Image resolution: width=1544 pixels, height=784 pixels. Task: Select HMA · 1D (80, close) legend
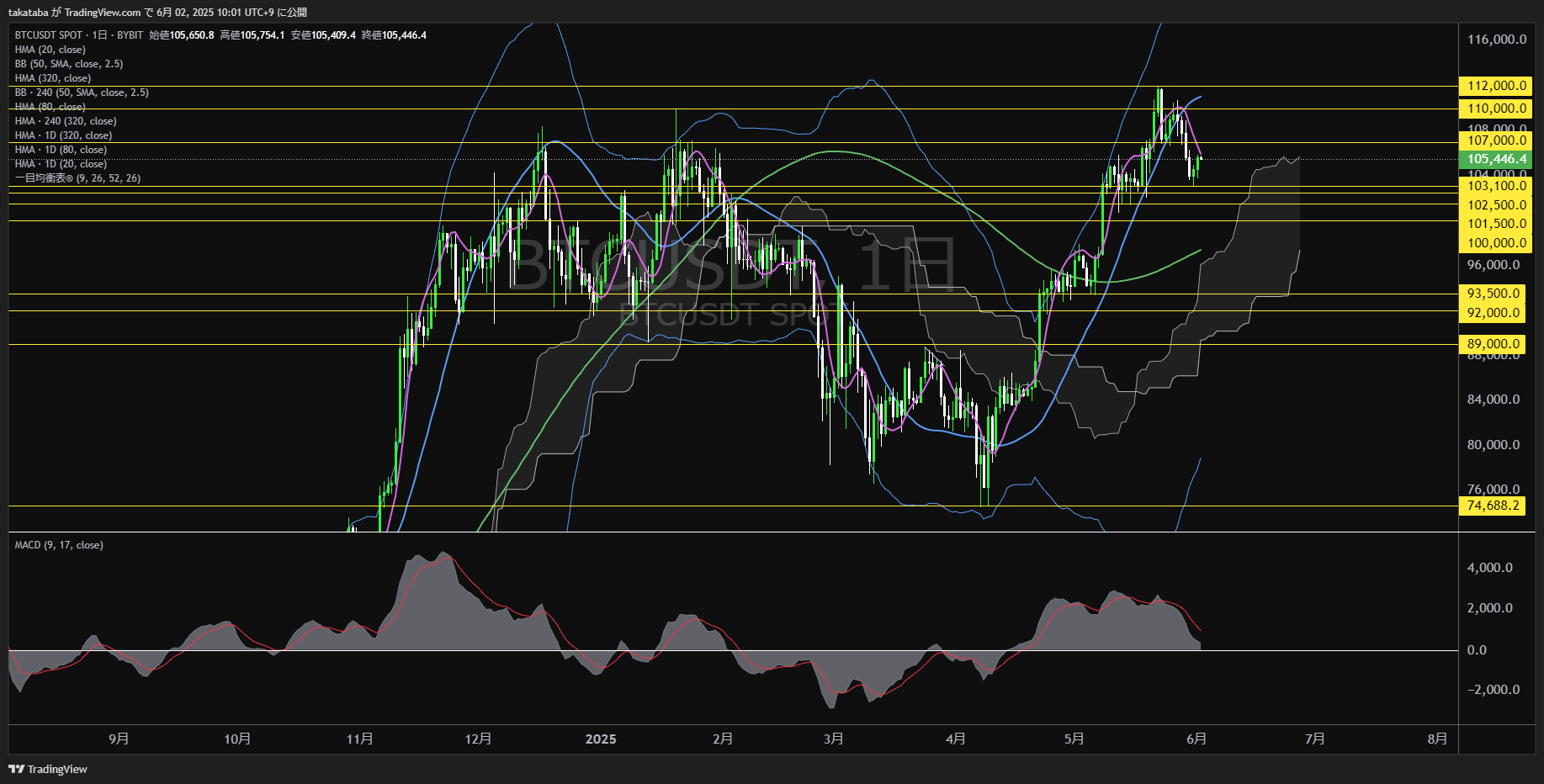tap(61, 150)
